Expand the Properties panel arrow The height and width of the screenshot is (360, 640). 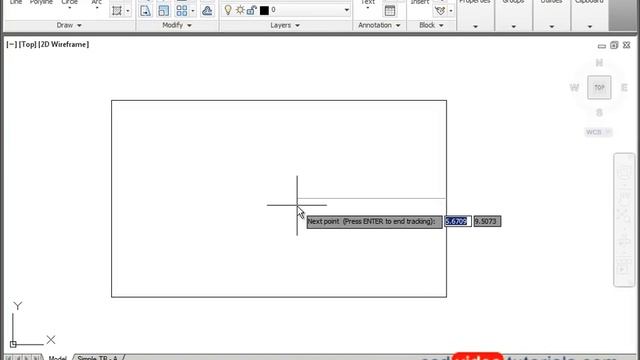pos(476,27)
